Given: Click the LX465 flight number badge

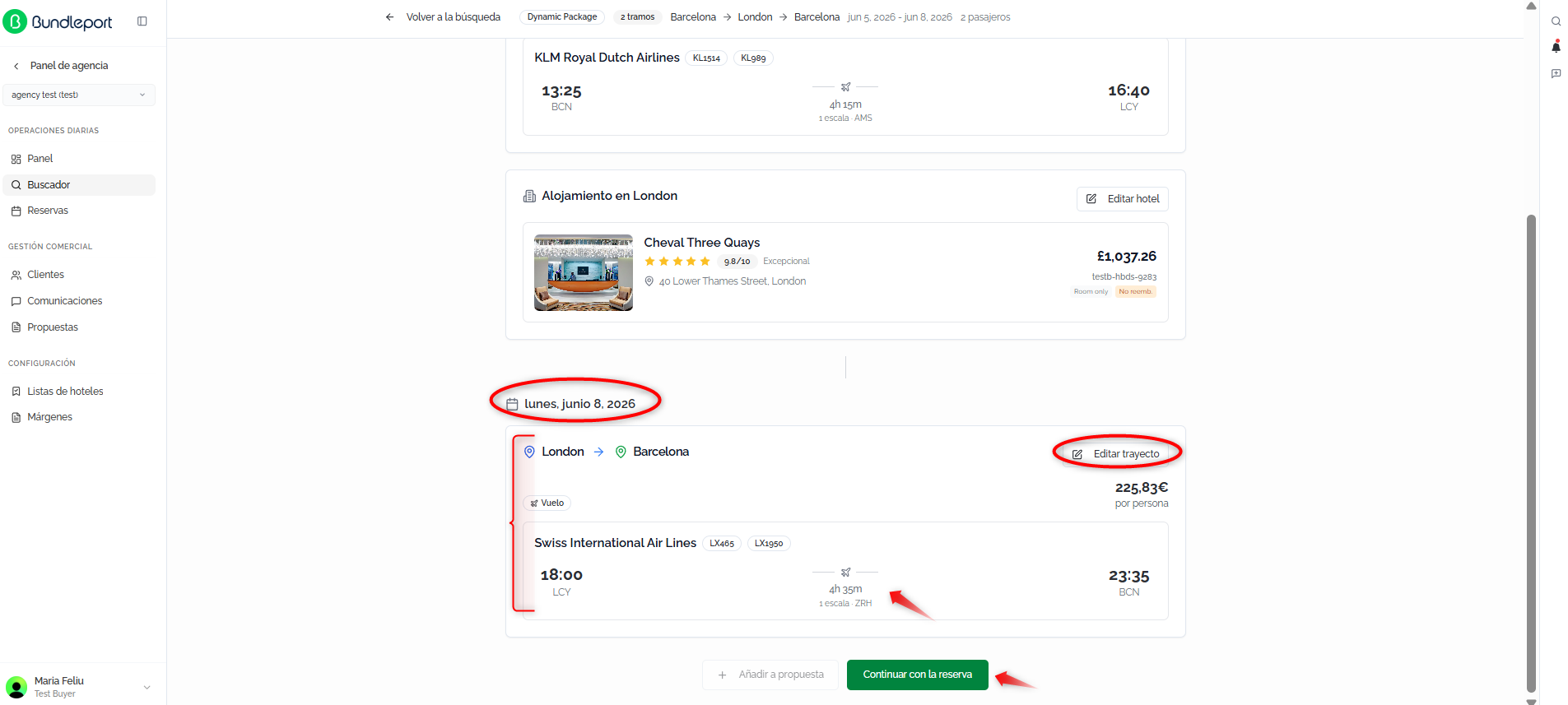Looking at the screenshot, I should 722,544.
